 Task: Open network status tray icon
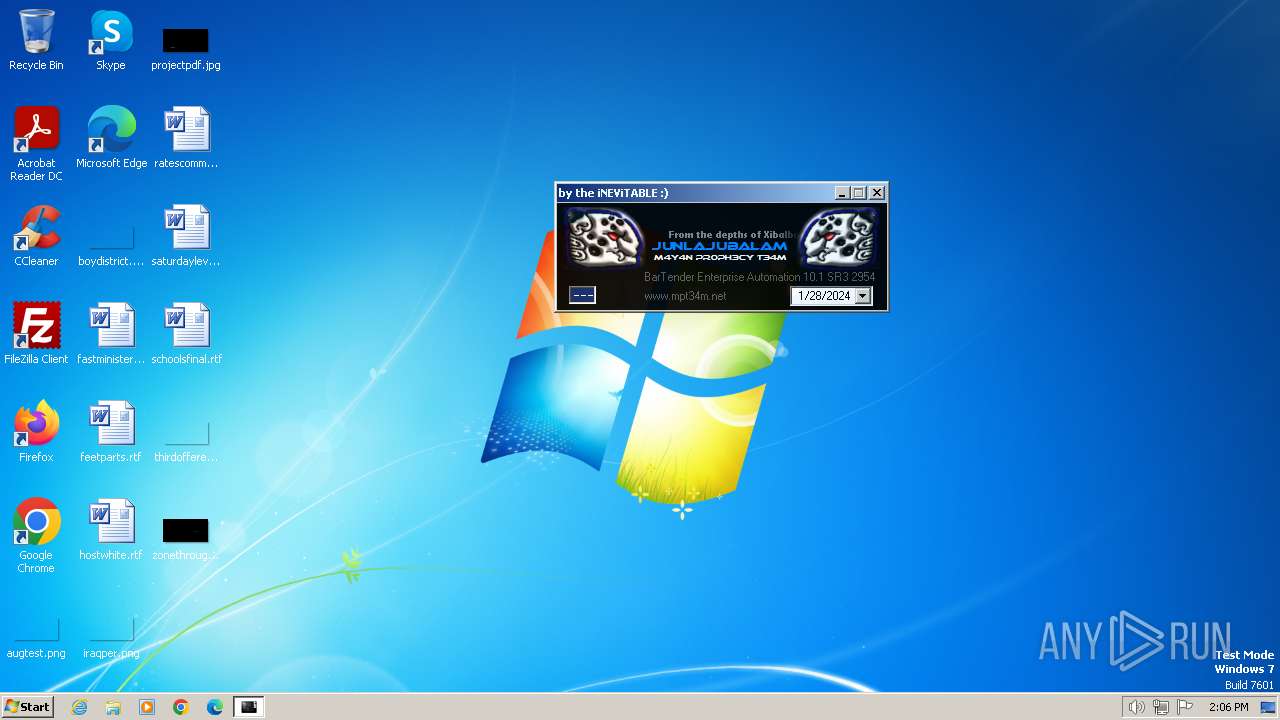[x=1160, y=707]
